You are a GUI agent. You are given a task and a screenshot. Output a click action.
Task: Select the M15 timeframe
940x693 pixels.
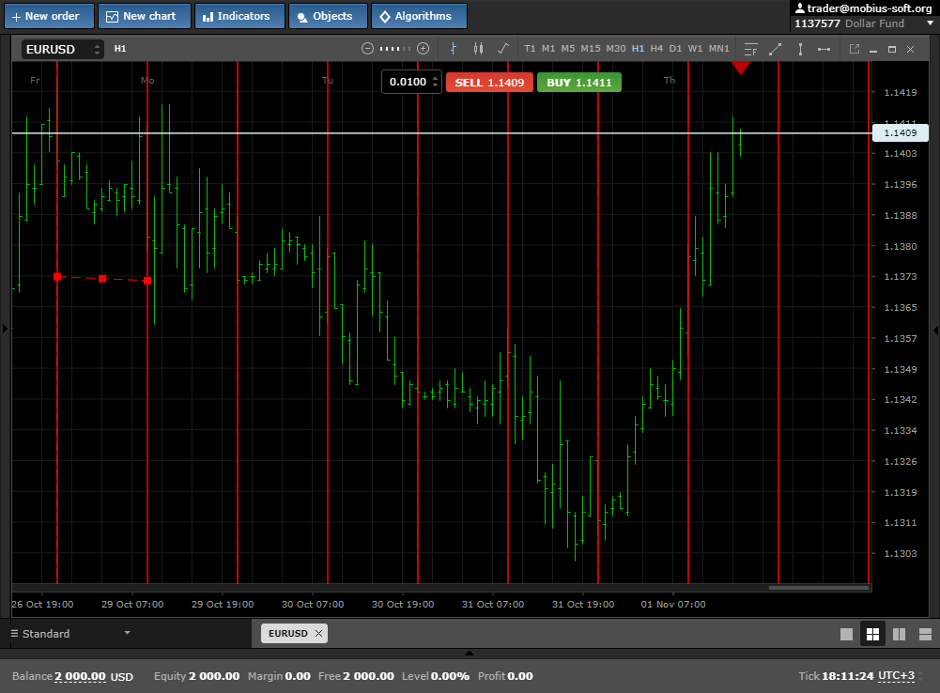[x=590, y=49]
